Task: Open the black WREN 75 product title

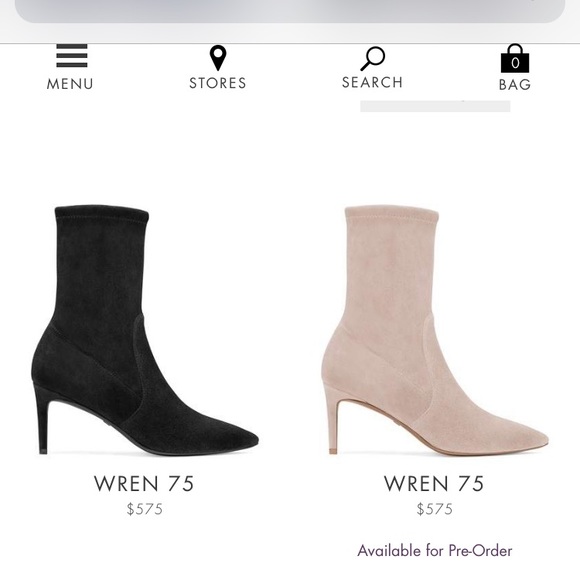Action: point(144,483)
